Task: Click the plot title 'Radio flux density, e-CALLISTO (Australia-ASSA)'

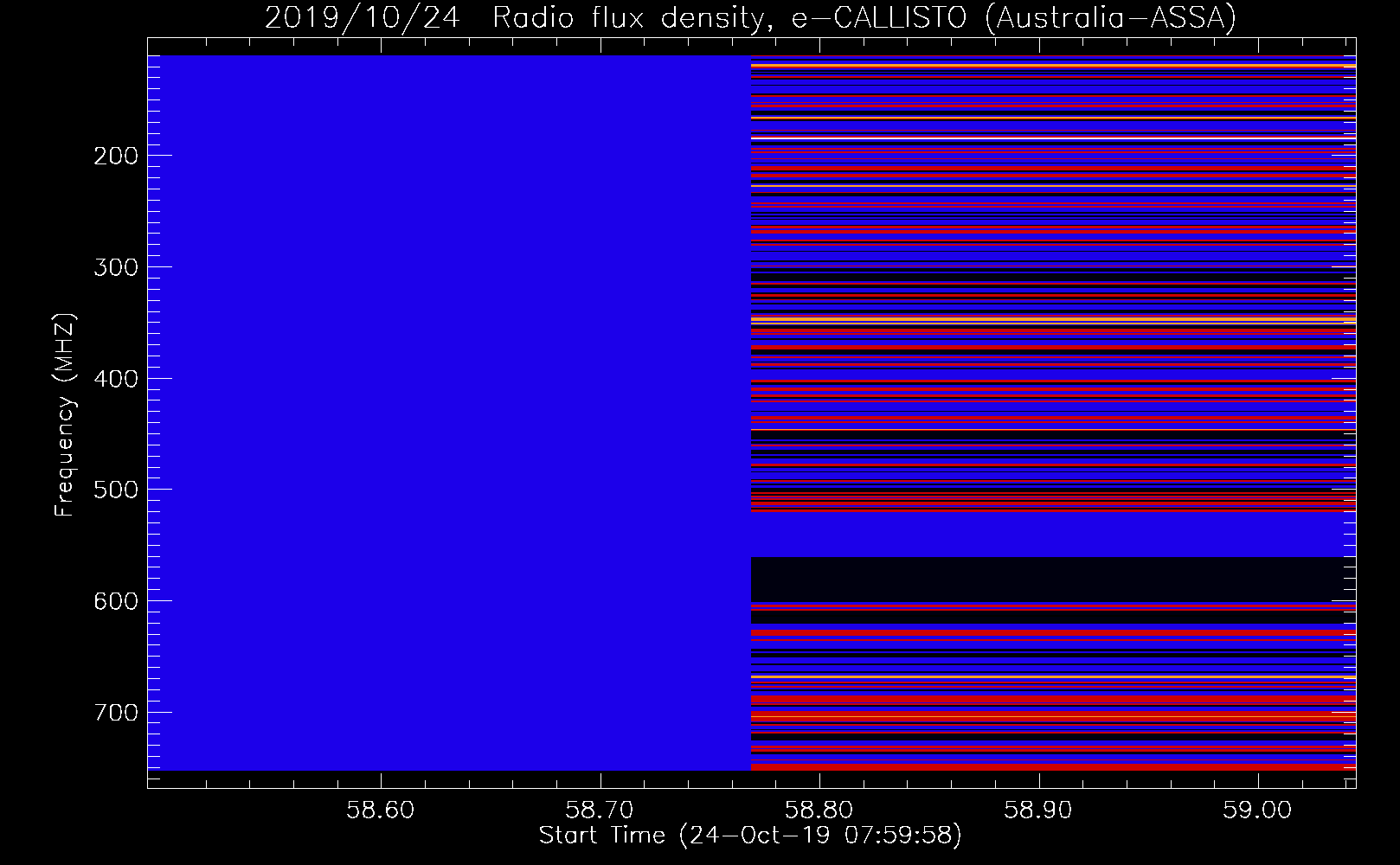Action: 864,17
